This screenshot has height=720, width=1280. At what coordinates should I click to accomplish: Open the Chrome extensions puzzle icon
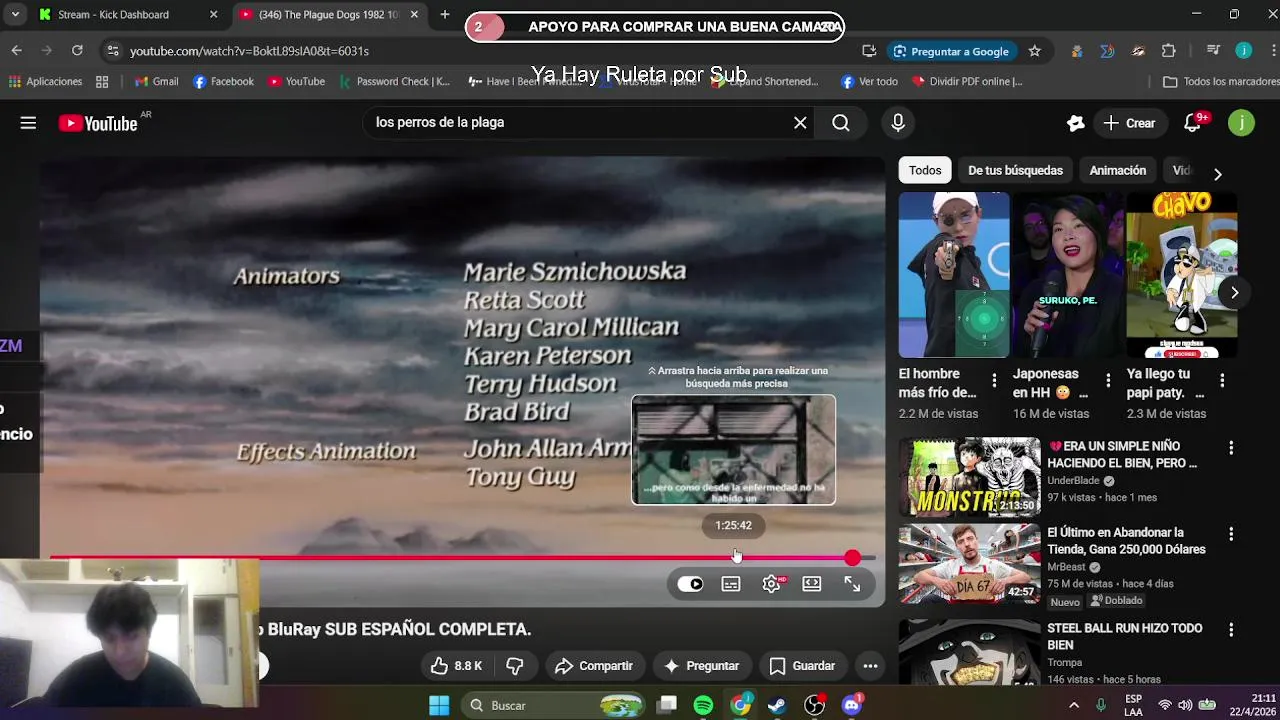tap(1169, 51)
